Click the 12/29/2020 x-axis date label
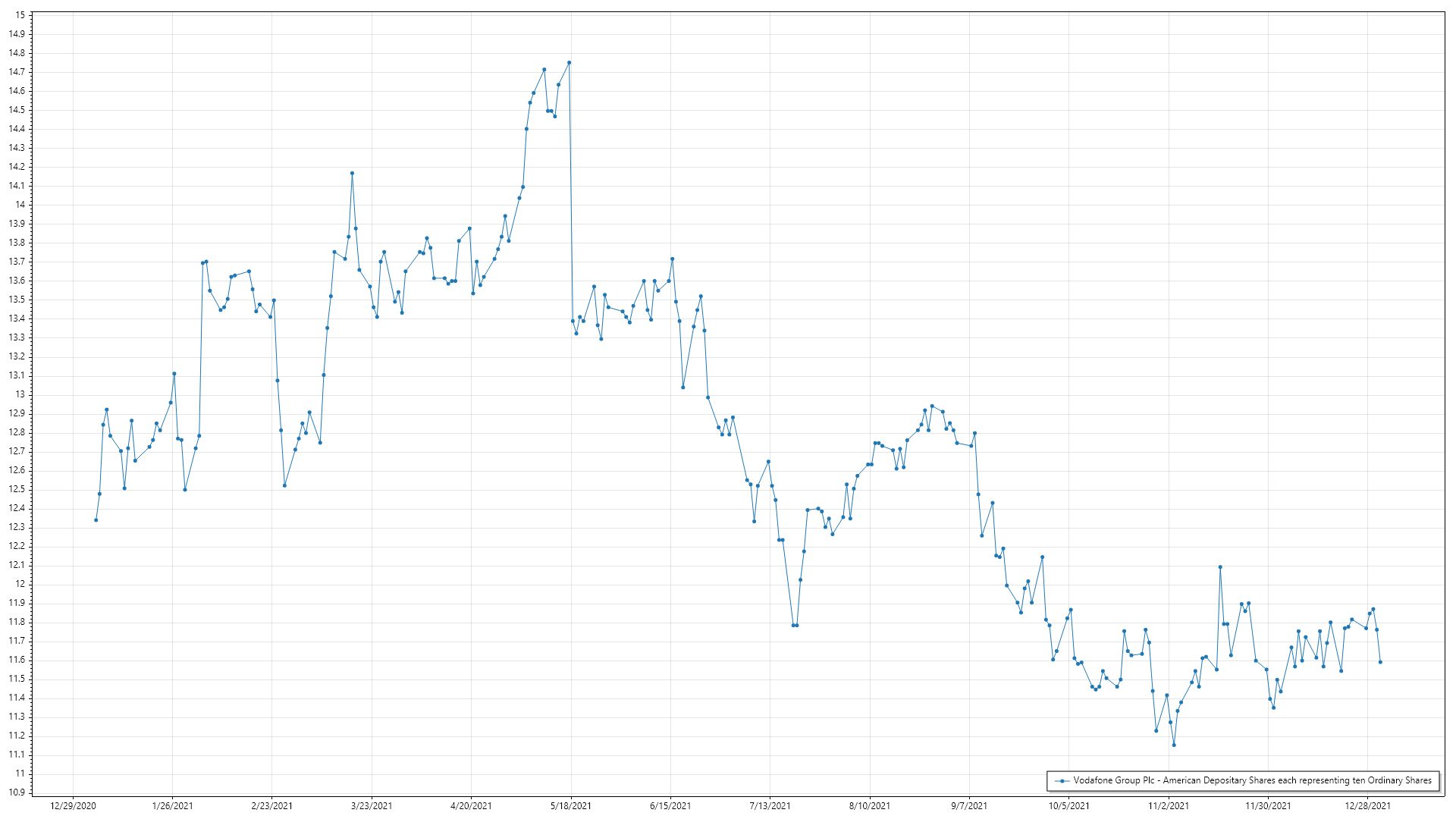 coord(73,806)
